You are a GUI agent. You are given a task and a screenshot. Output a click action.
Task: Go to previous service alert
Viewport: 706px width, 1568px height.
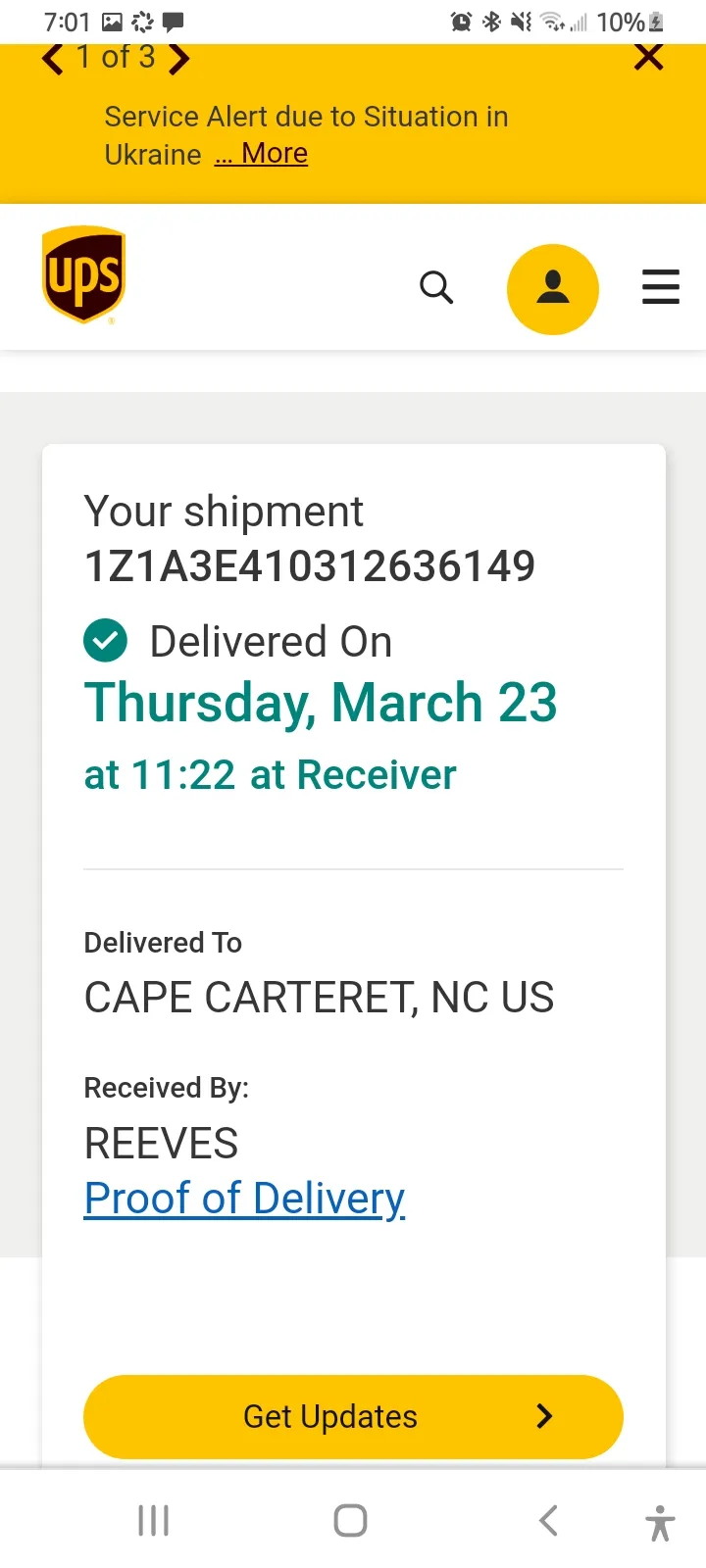point(53,59)
